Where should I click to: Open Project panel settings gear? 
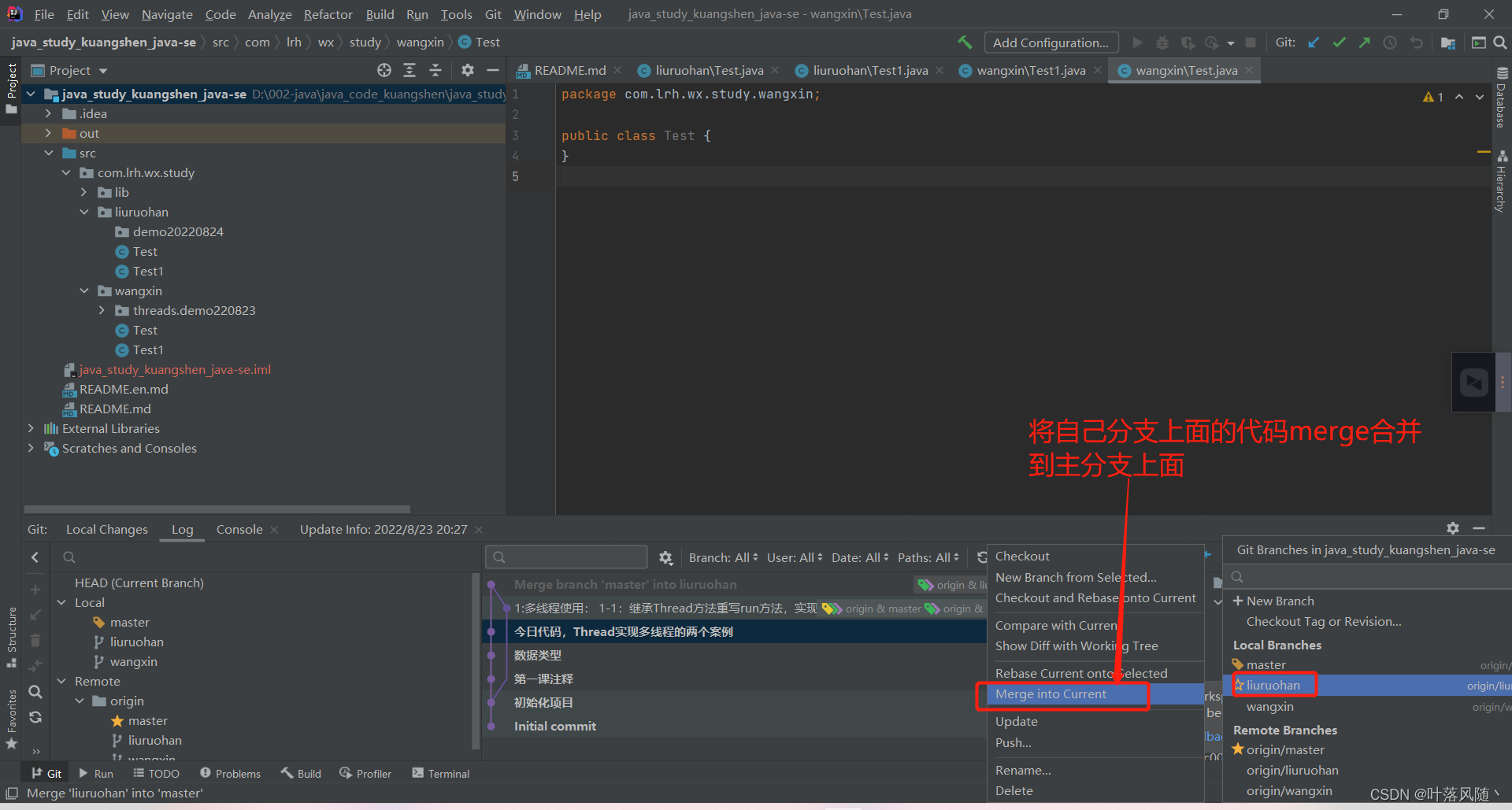[x=468, y=70]
